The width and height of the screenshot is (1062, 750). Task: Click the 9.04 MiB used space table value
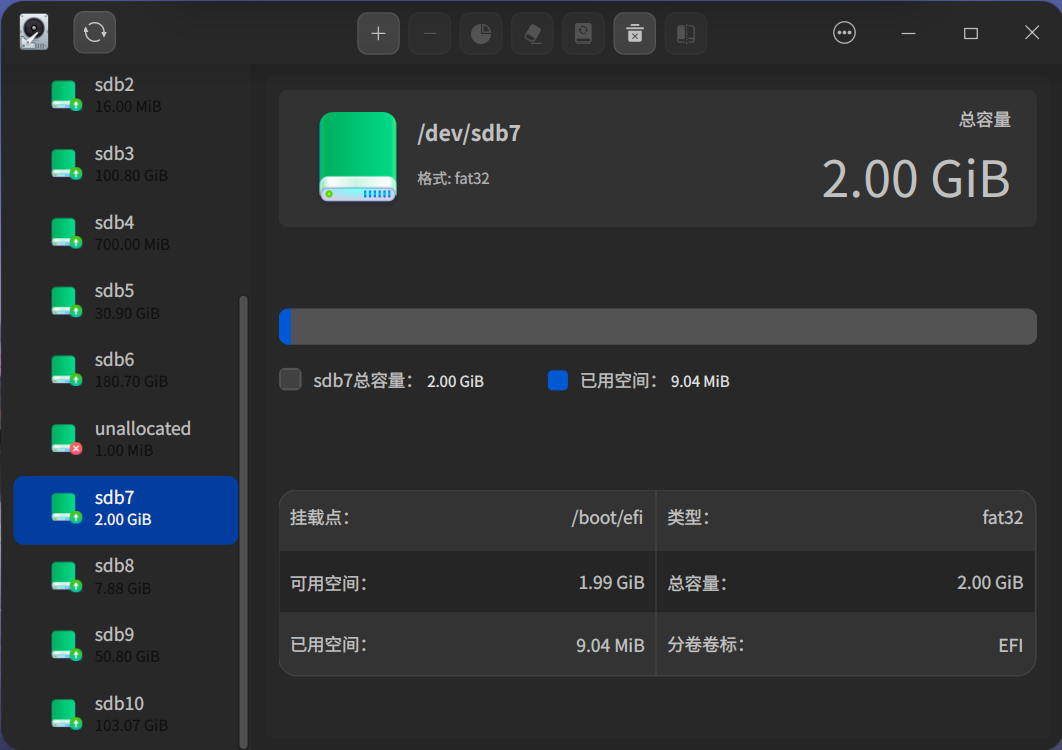pos(610,645)
